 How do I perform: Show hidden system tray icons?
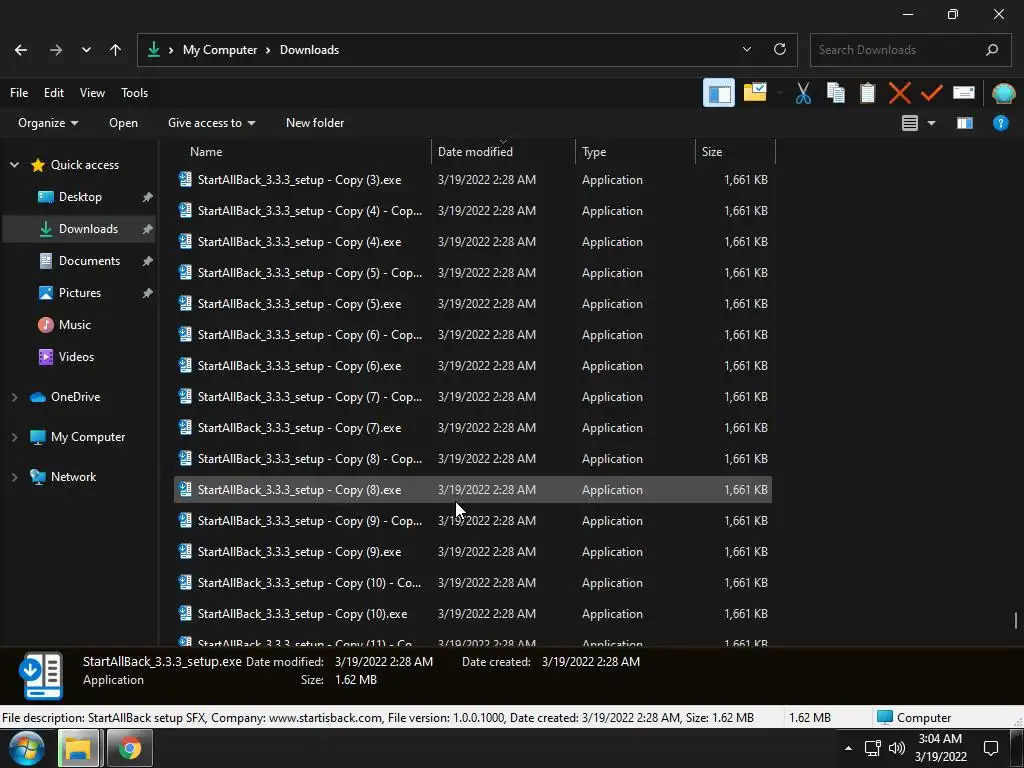point(848,748)
